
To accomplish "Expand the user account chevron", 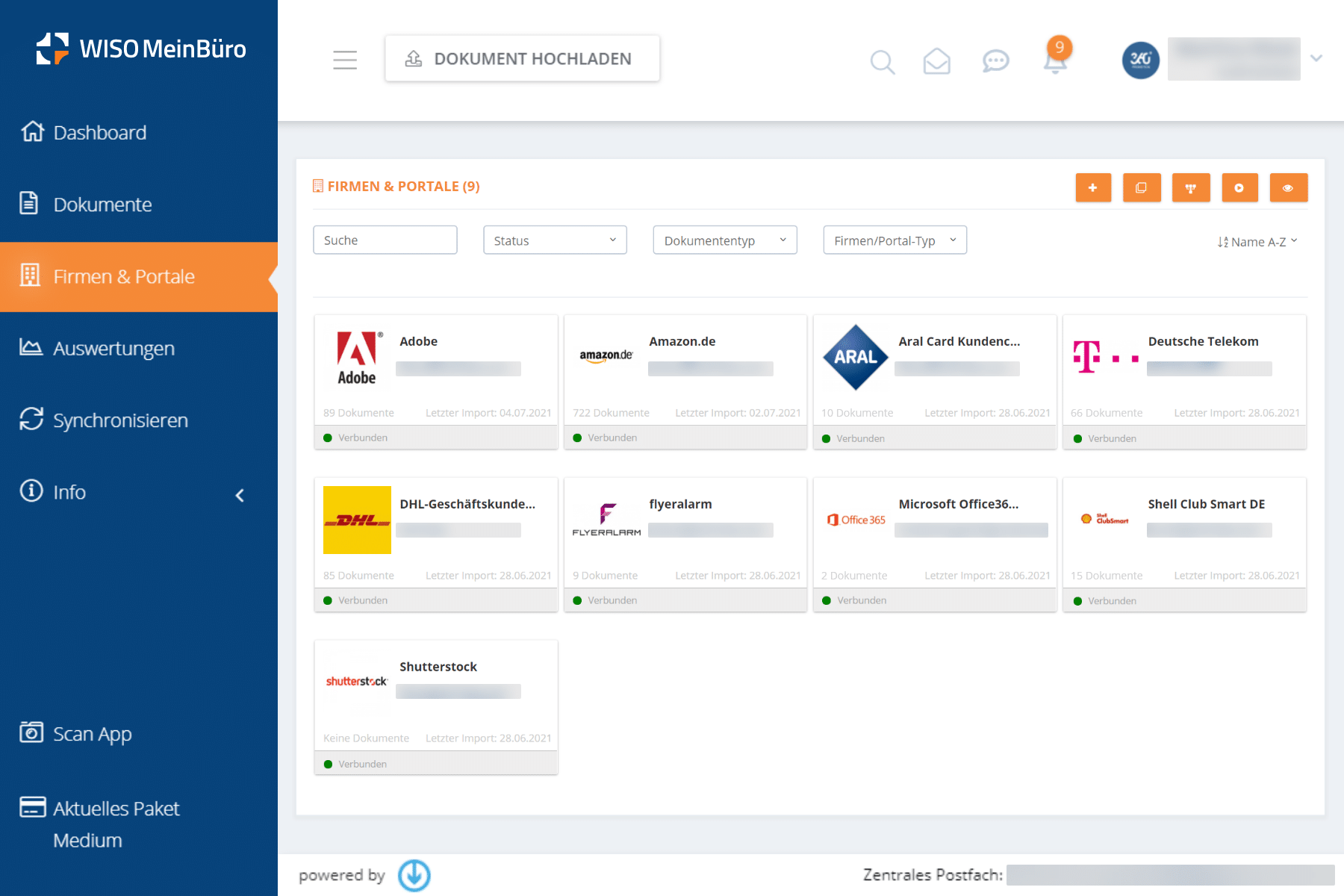I will point(1316,58).
